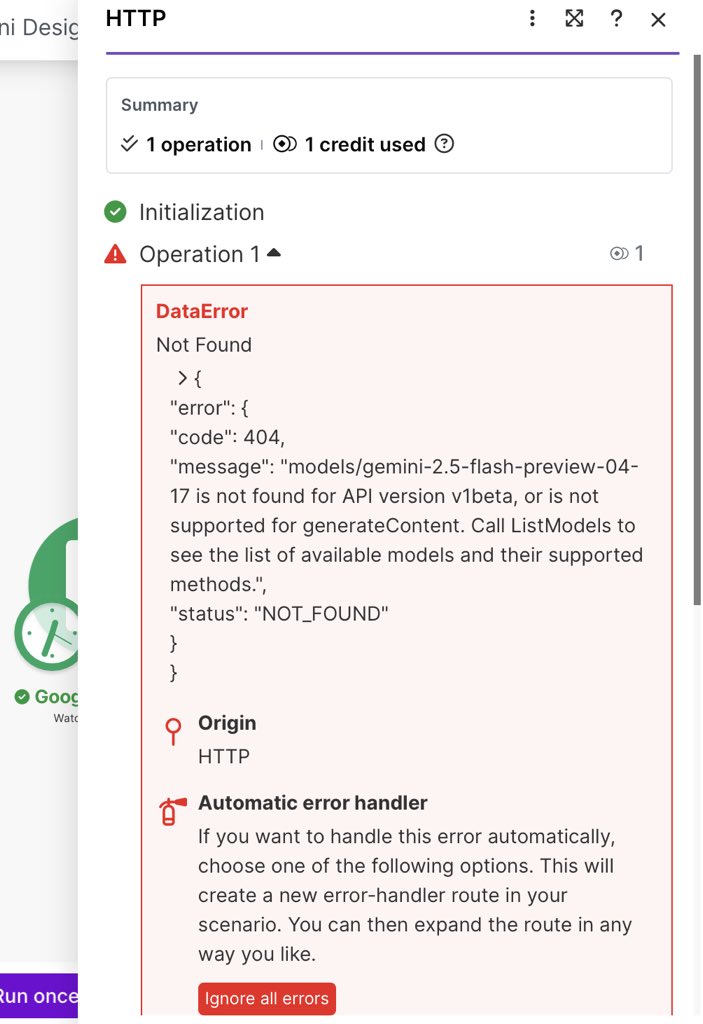
Task: Click the 1 credit used text
Action: (365, 144)
